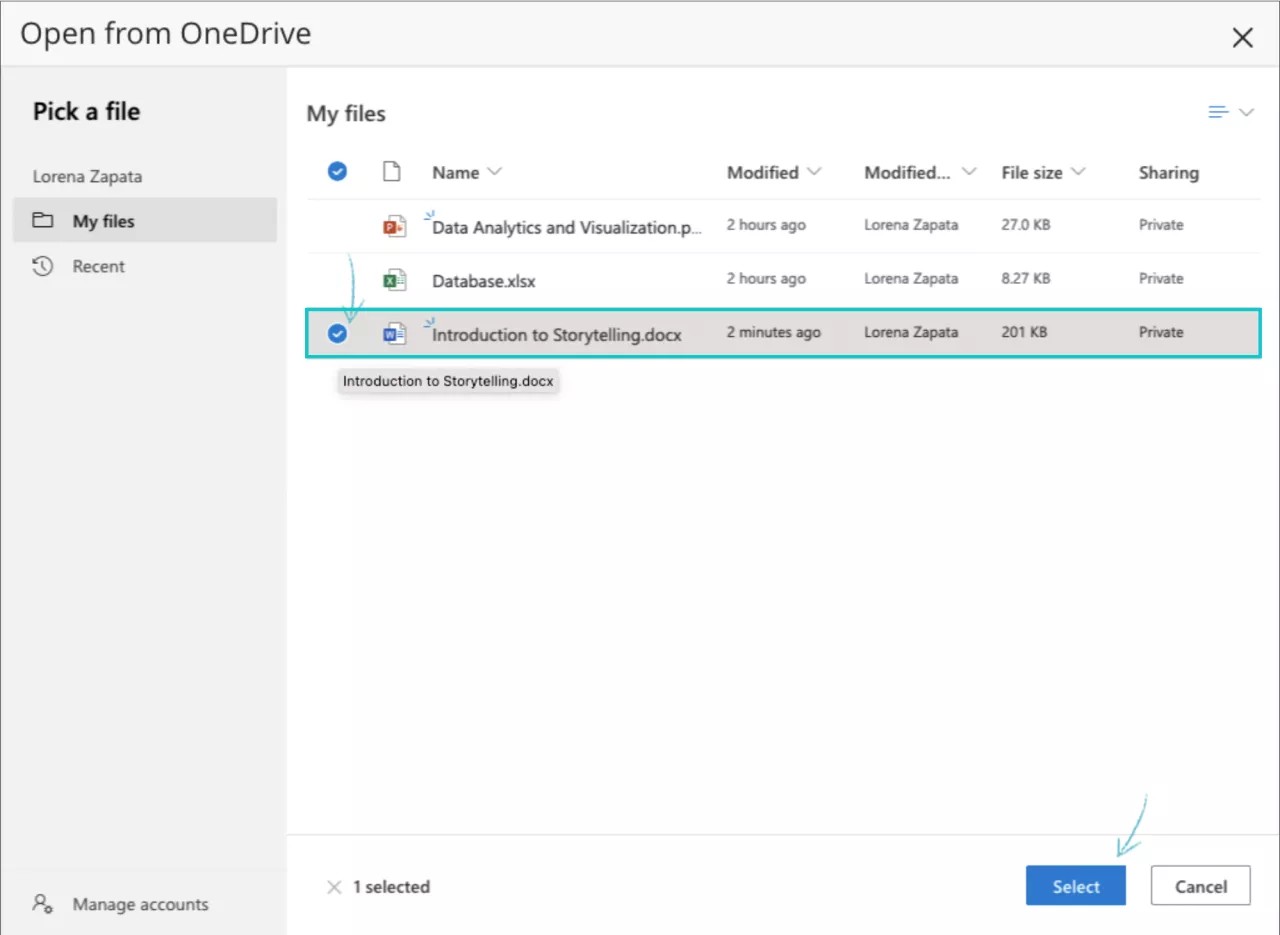Click the Modified by column chevron

pyautogui.click(x=968, y=171)
